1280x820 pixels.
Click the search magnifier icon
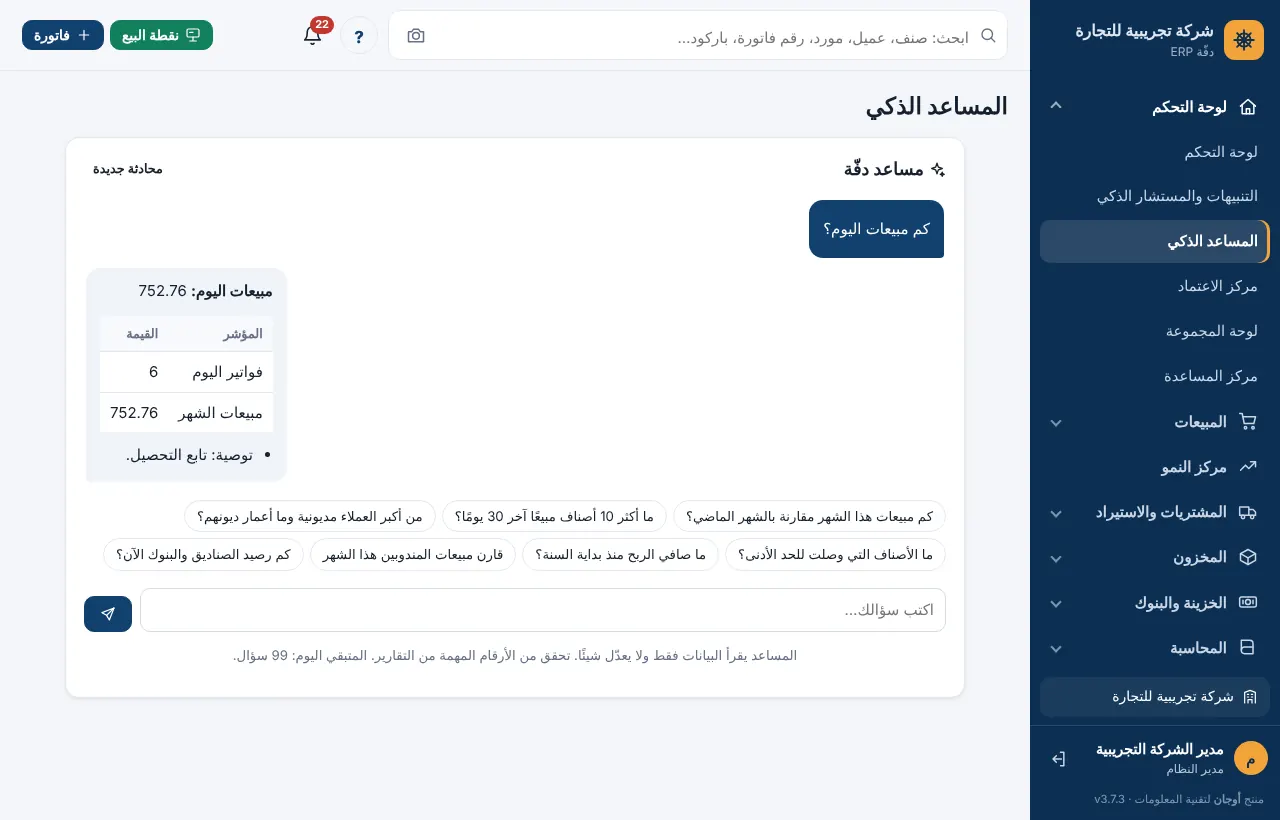point(988,35)
